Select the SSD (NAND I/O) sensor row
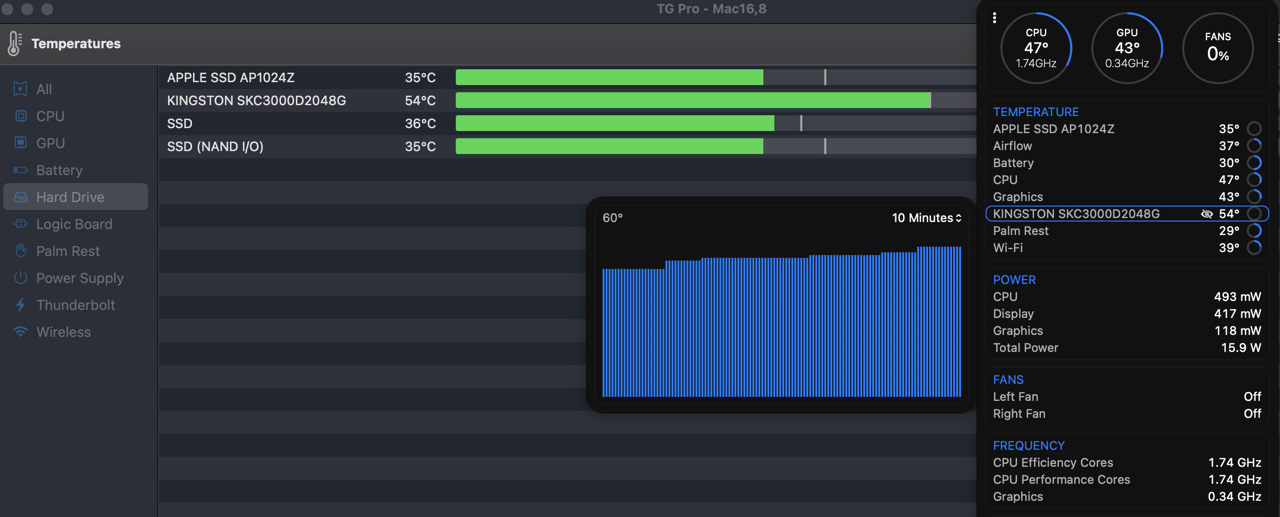 tap(215, 146)
